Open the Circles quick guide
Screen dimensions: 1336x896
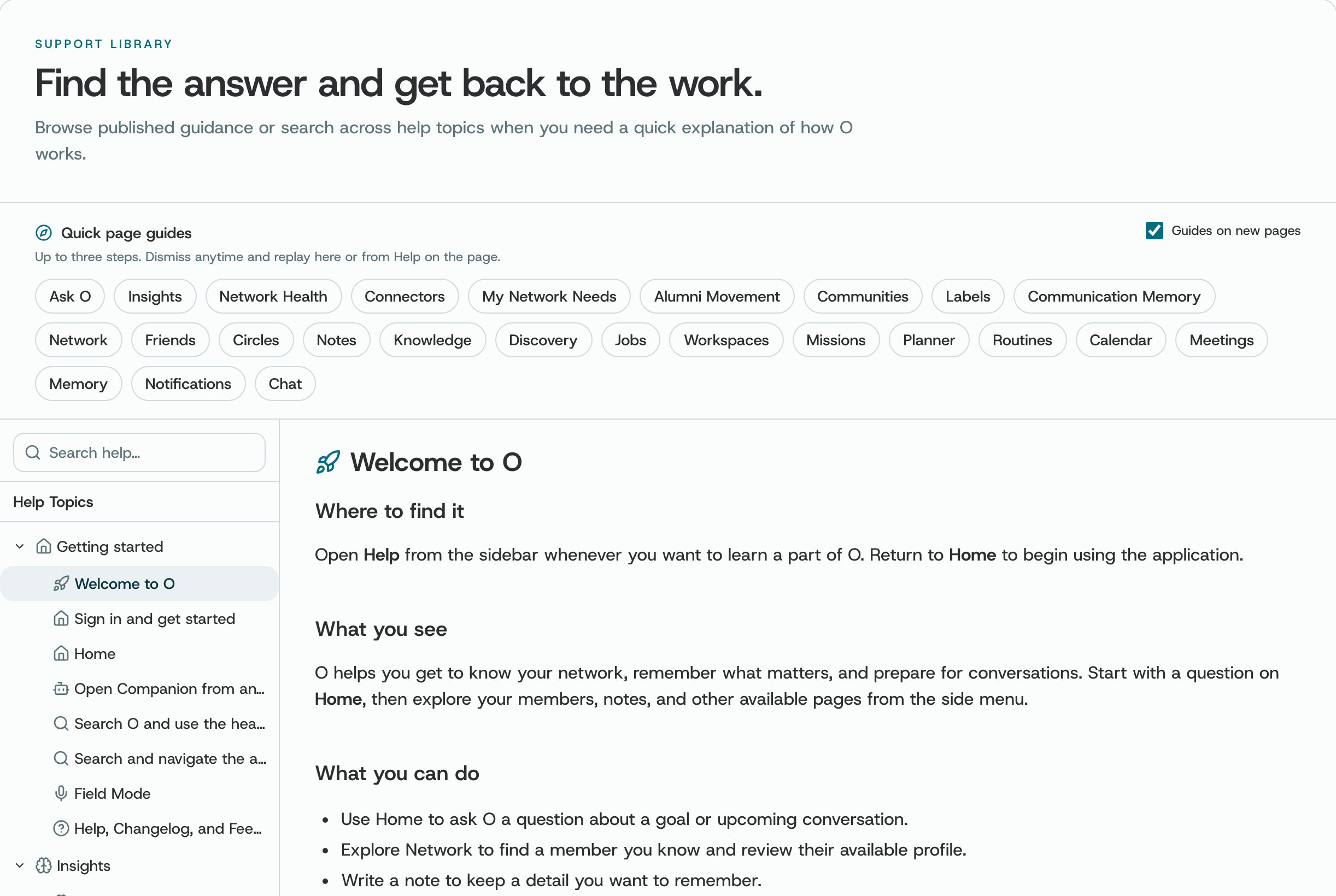[x=256, y=340]
